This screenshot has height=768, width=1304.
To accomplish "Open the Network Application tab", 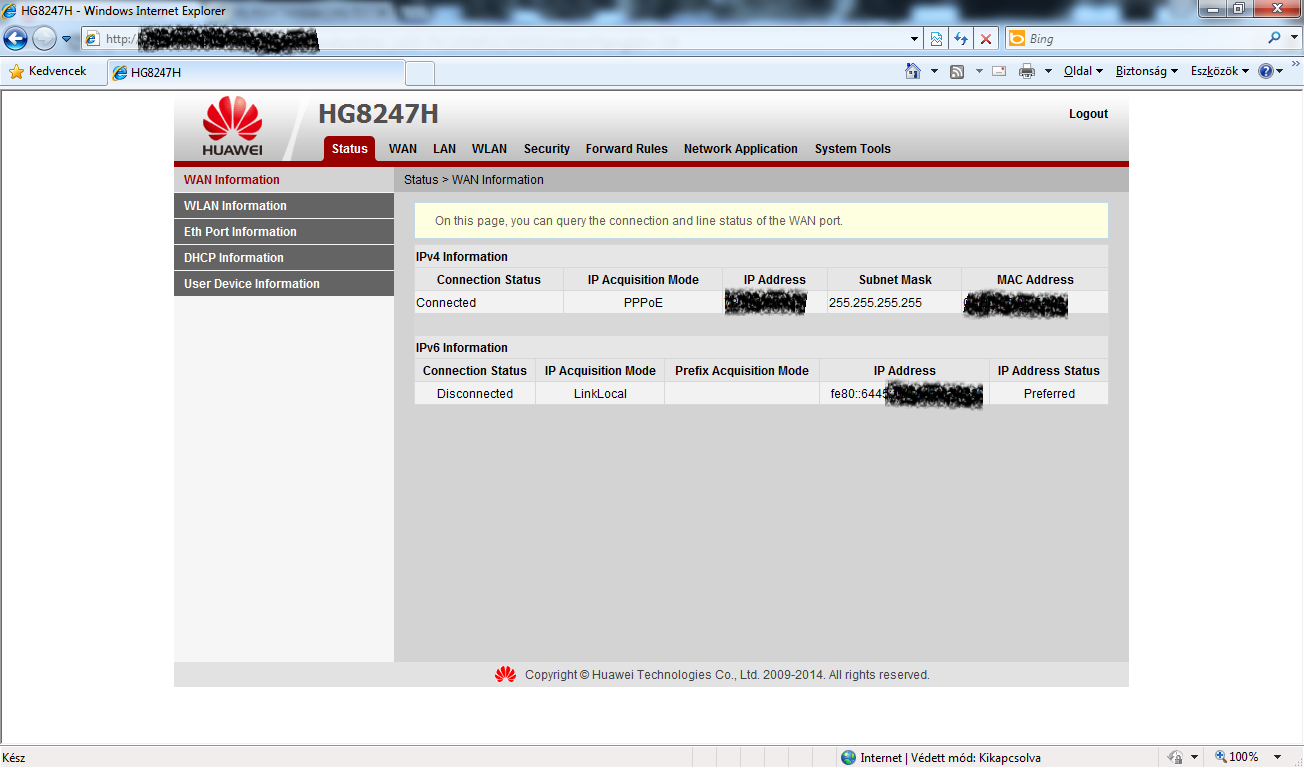I will [741, 149].
